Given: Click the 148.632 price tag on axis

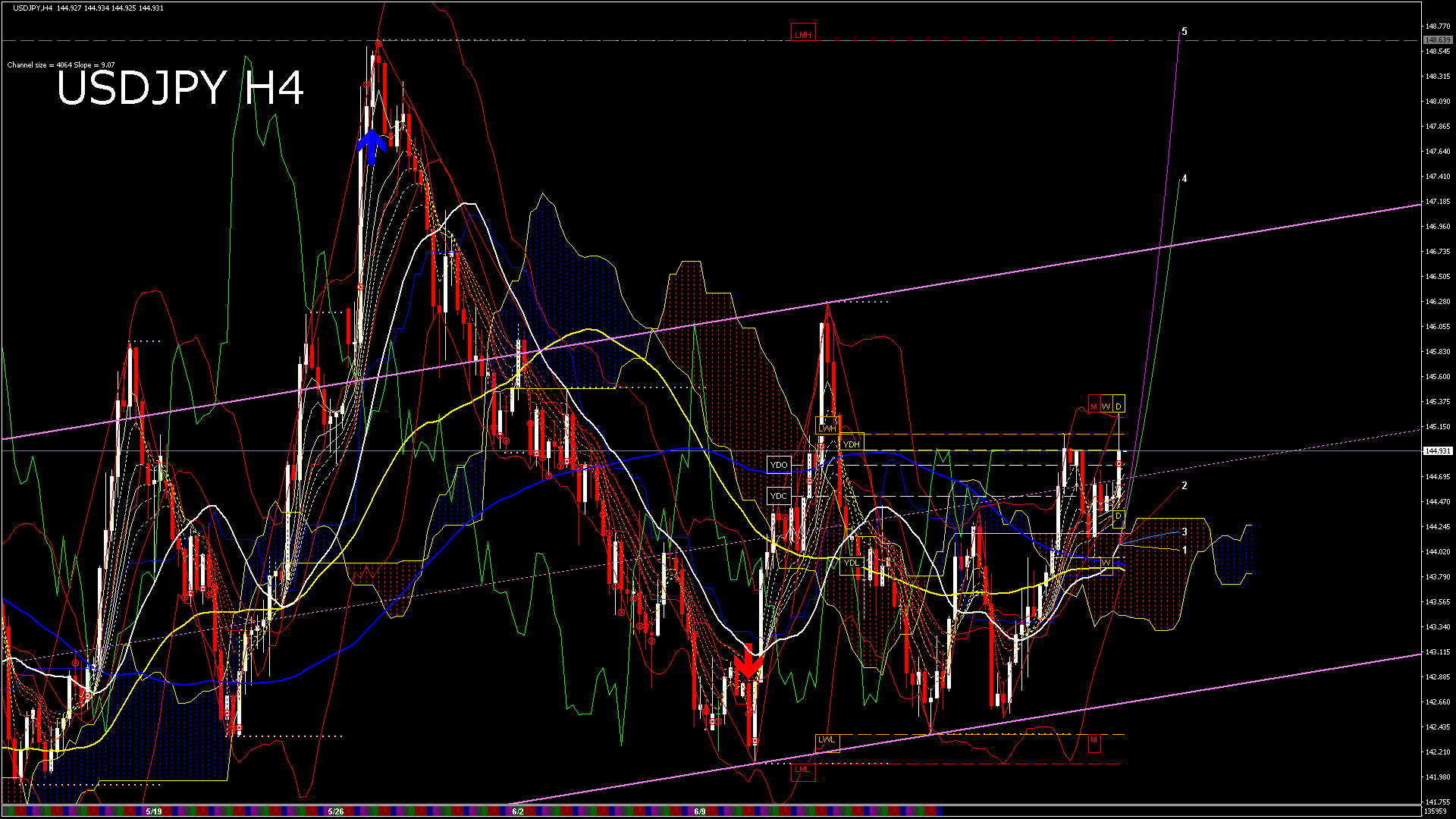Looking at the screenshot, I should (1437, 40).
